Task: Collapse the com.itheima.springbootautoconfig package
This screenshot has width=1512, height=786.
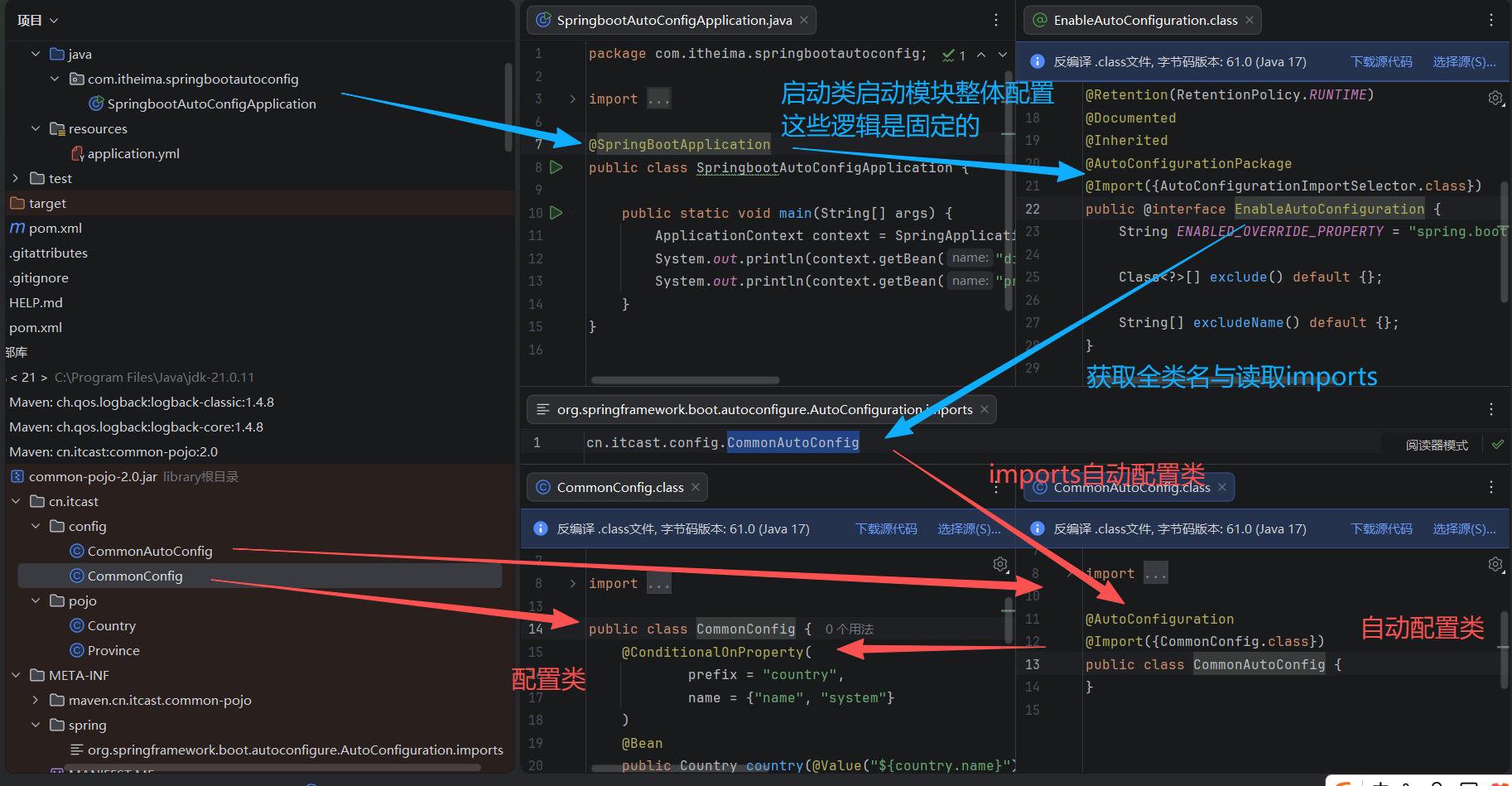Action: coord(55,79)
